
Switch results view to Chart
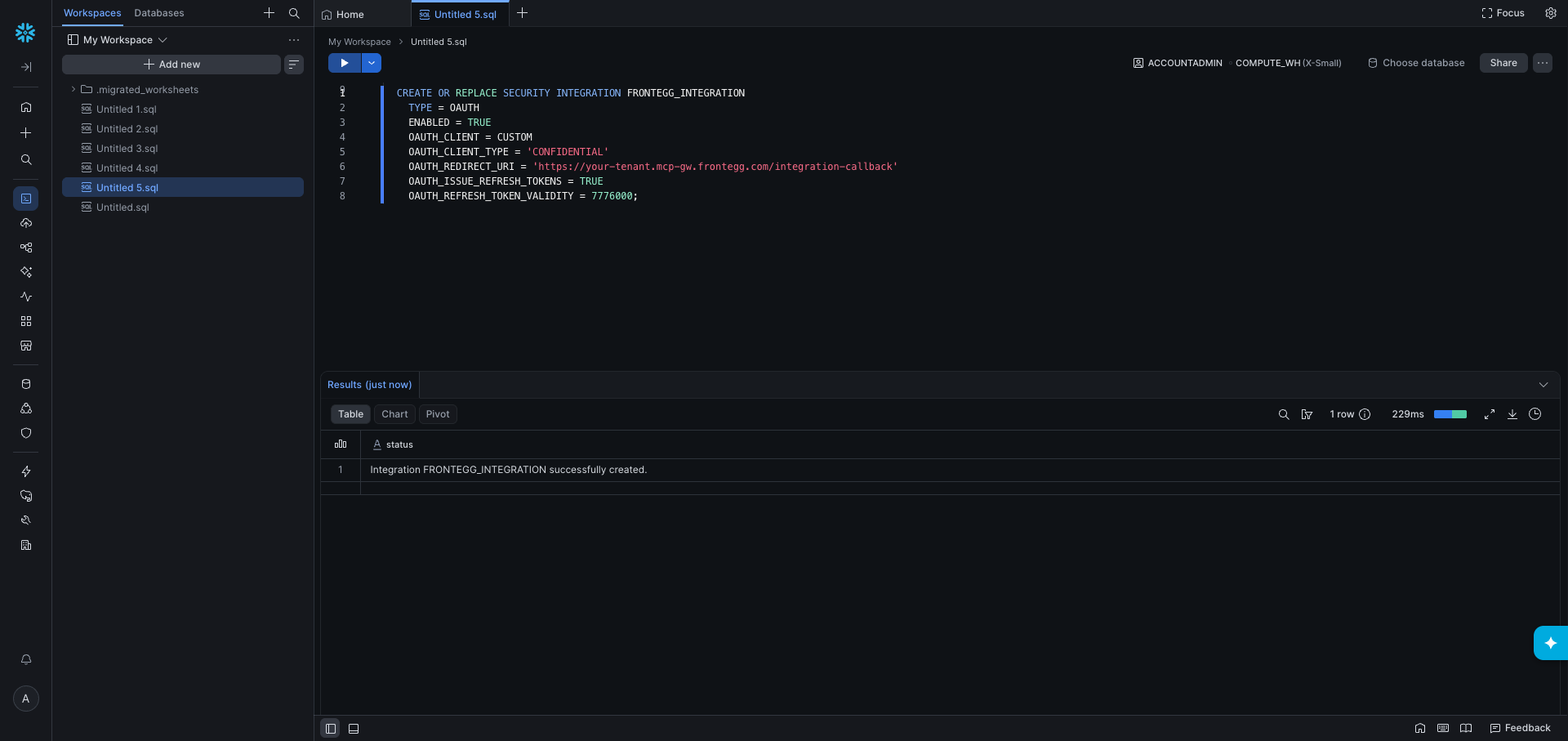point(394,414)
